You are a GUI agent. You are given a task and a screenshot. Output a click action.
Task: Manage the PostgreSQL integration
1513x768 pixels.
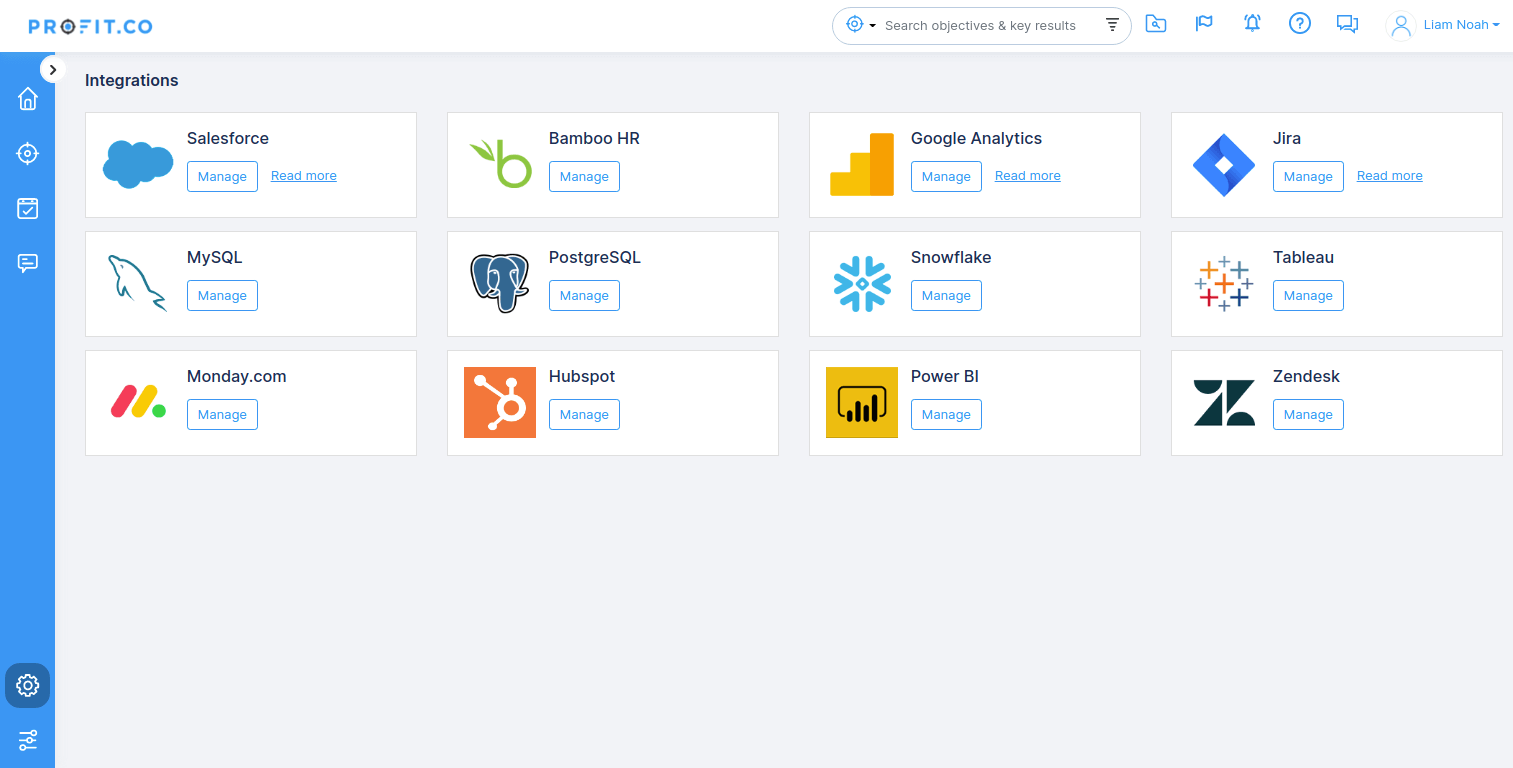(584, 295)
